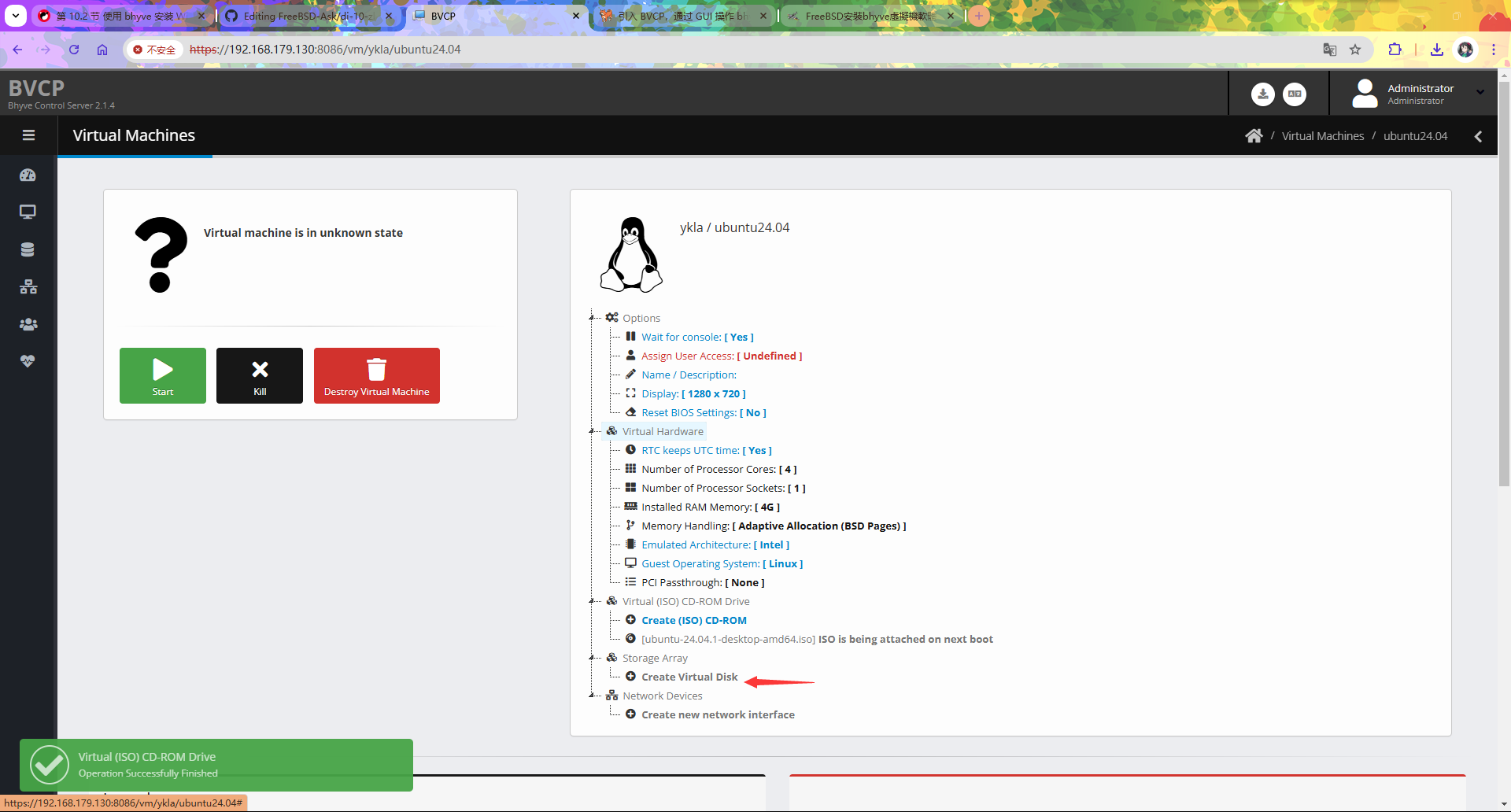Open a new browser tab
Viewport: 1511px width, 812px height.
click(x=979, y=16)
